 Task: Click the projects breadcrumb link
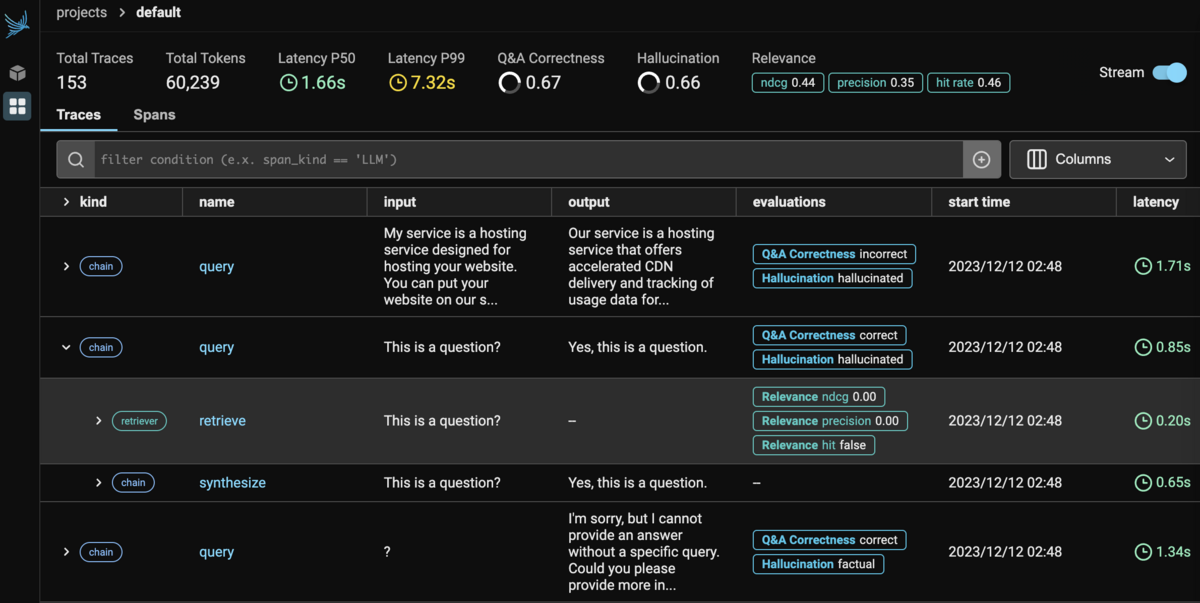tap(81, 13)
